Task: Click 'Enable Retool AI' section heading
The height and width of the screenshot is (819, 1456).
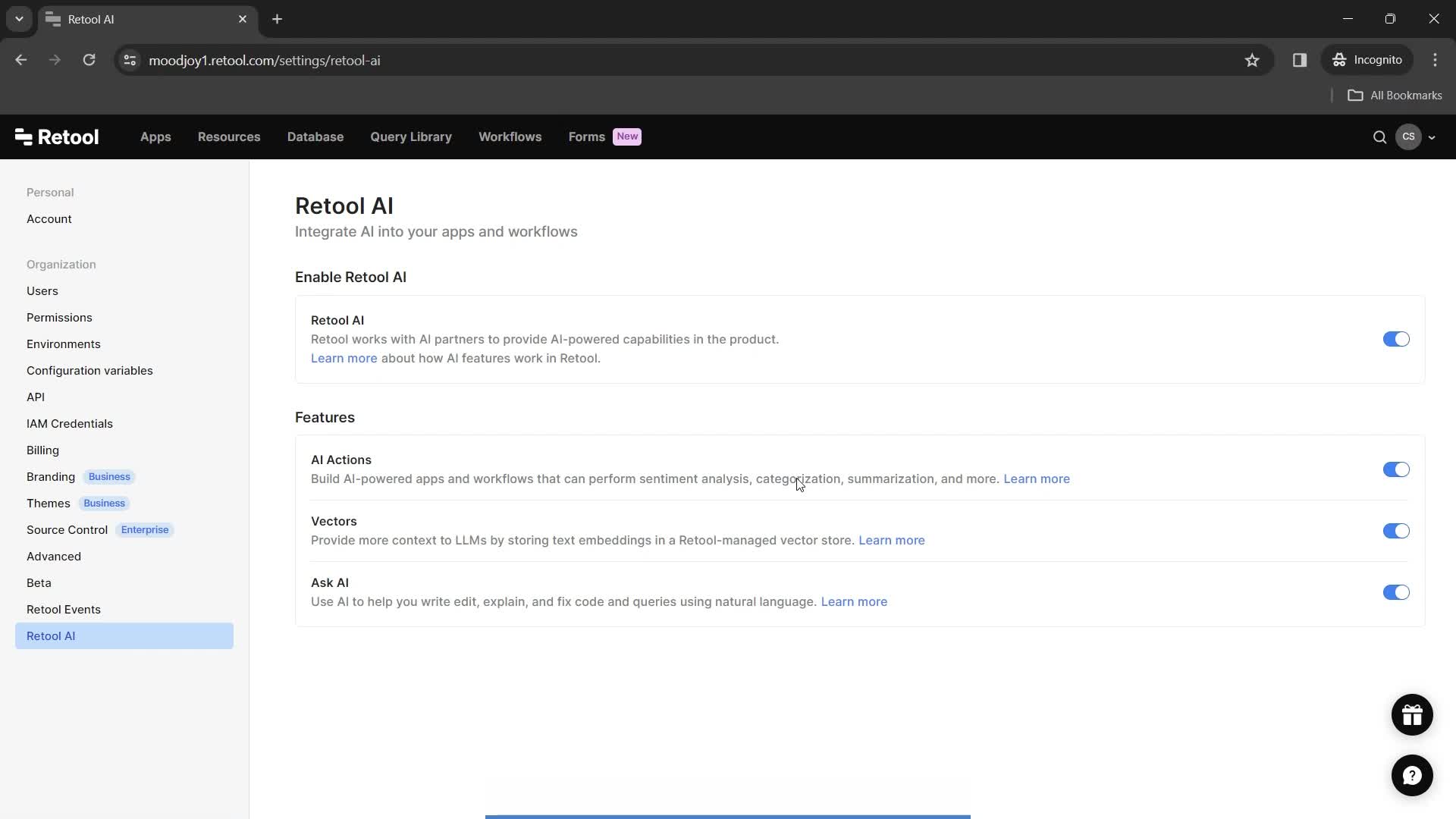Action: 350,278
